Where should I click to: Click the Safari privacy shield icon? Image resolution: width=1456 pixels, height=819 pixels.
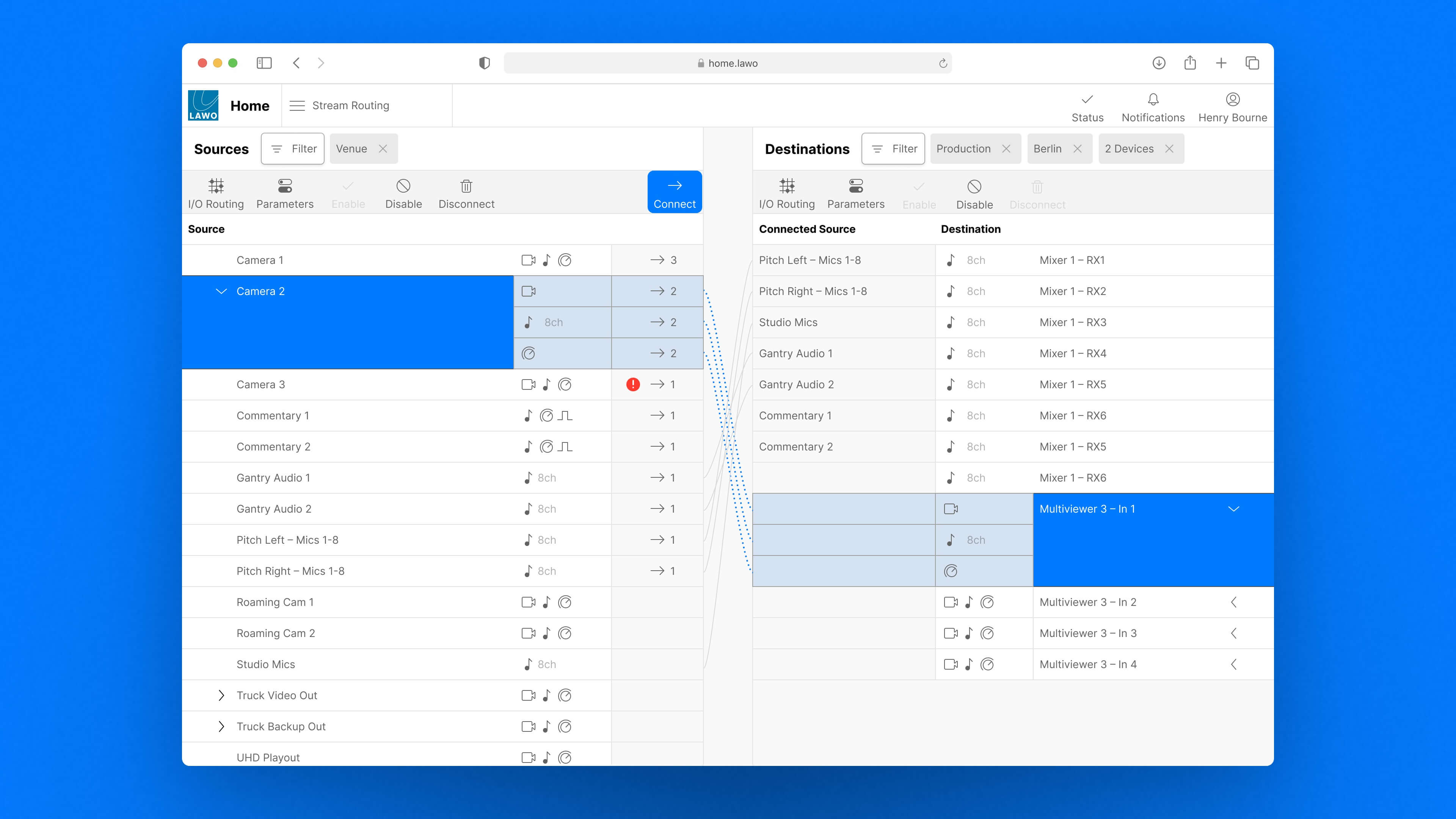pyautogui.click(x=485, y=63)
